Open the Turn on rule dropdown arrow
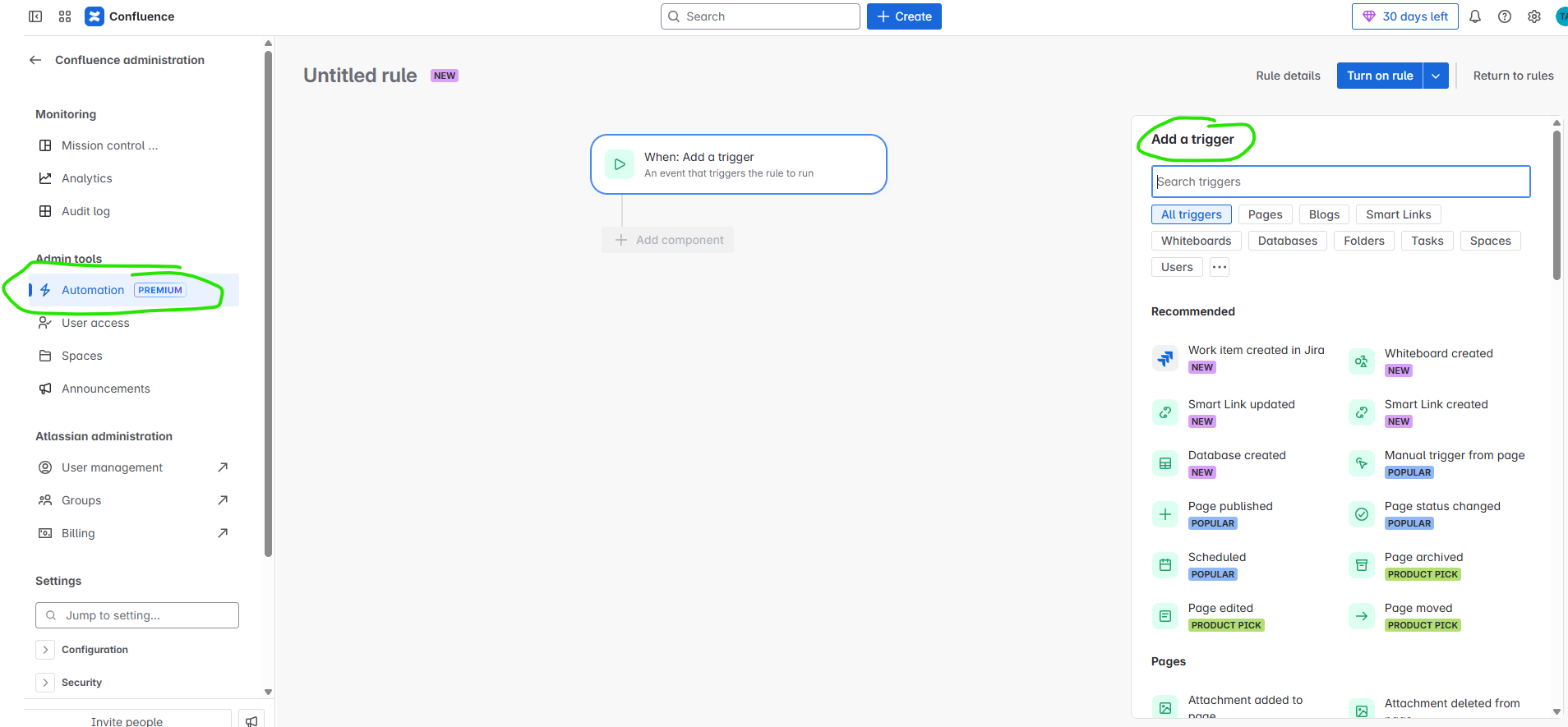 [1436, 76]
